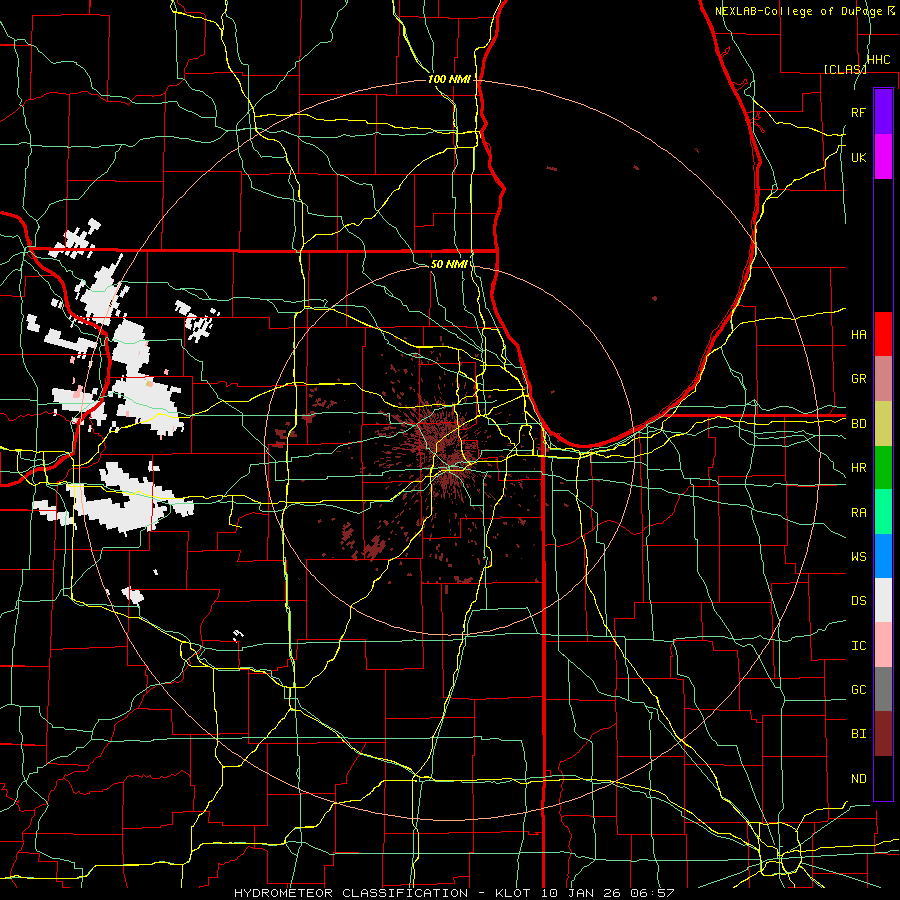Pick the RA light-green legend swatch

coord(883,512)
